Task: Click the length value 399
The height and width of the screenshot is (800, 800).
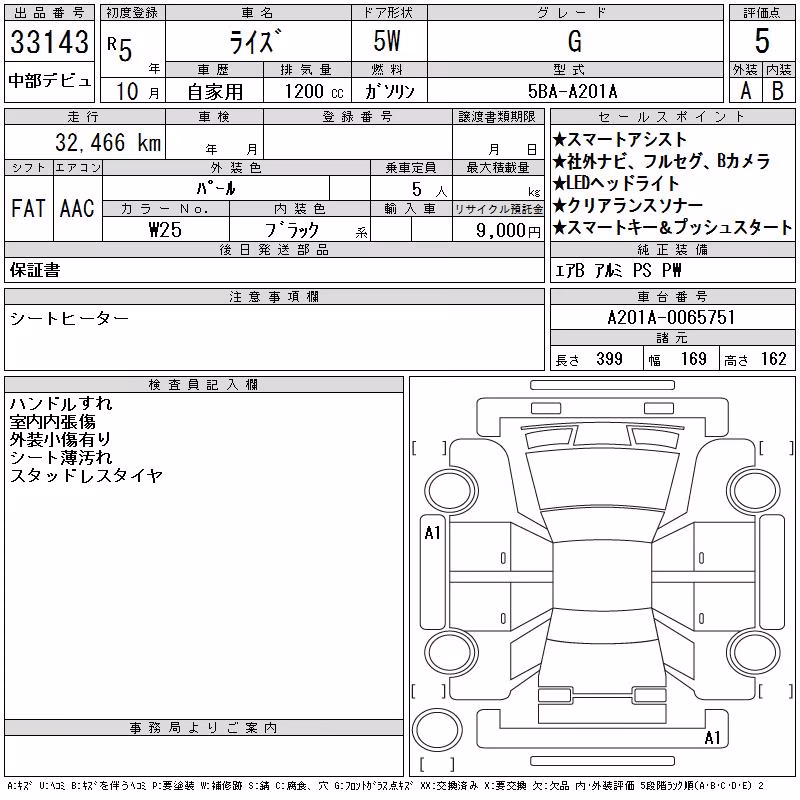Action: 609,359
